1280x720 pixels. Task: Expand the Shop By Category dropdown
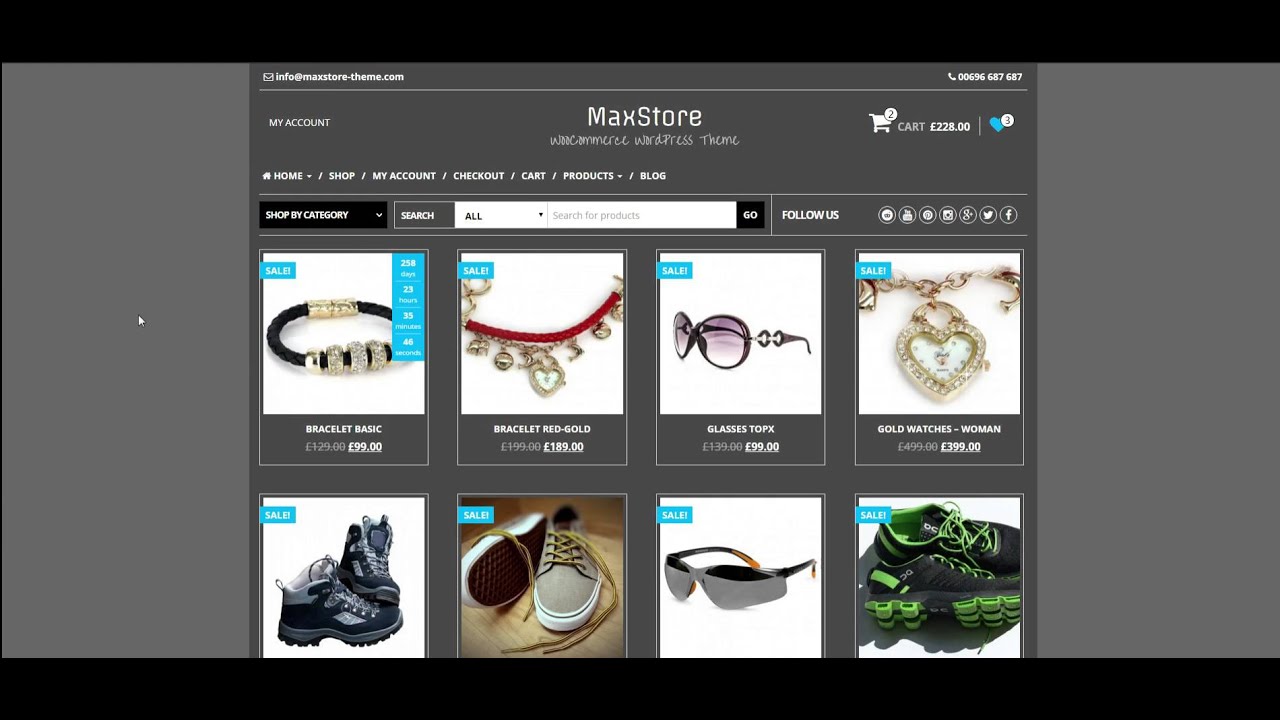coord(323,215)
